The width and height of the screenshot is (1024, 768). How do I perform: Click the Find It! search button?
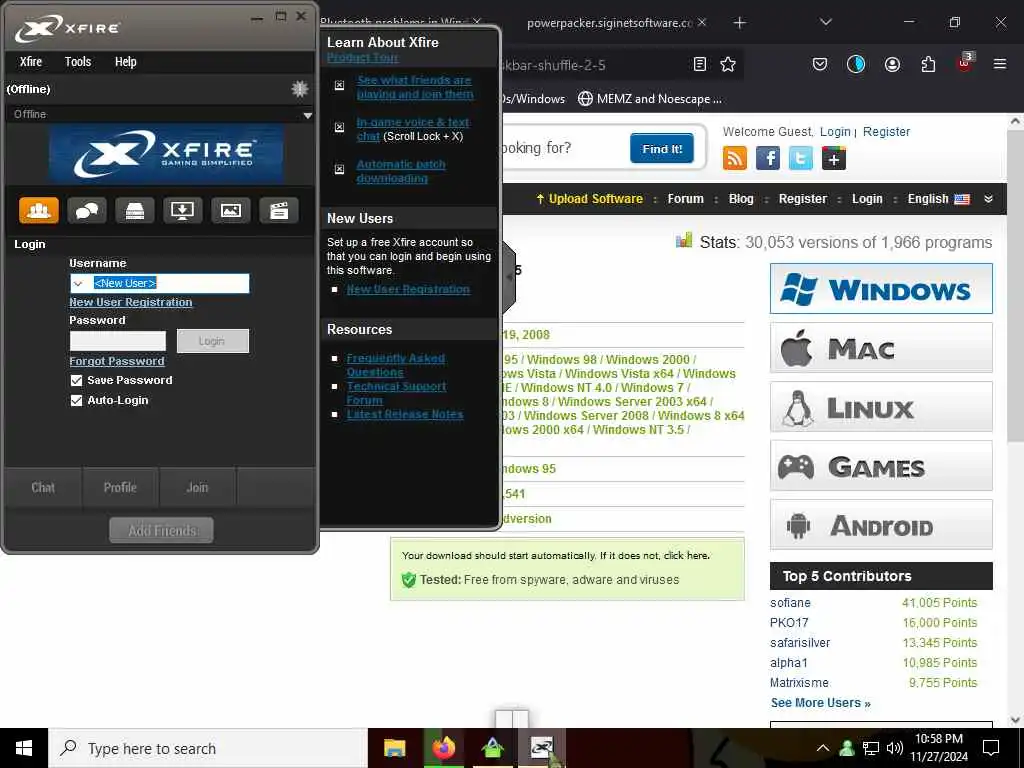[662, 148]
